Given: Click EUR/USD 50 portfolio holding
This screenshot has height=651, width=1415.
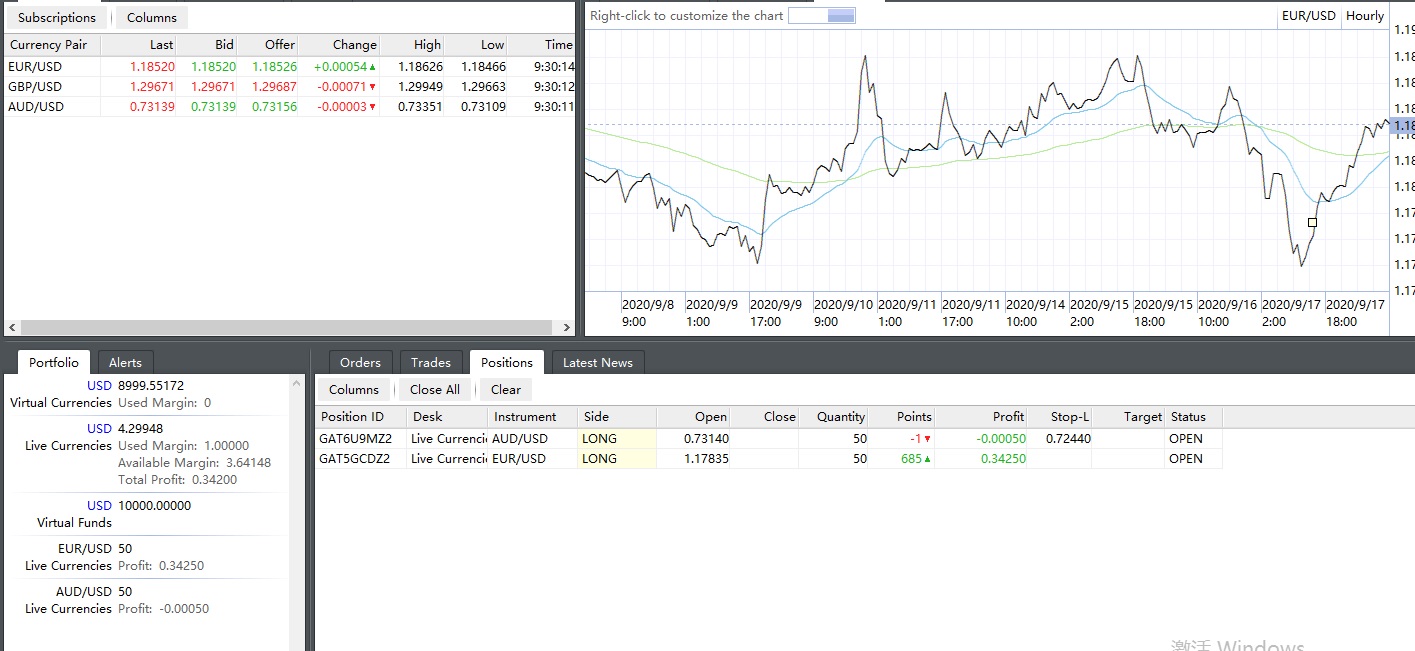Looking at the screenshot, I should pos(96,548).
